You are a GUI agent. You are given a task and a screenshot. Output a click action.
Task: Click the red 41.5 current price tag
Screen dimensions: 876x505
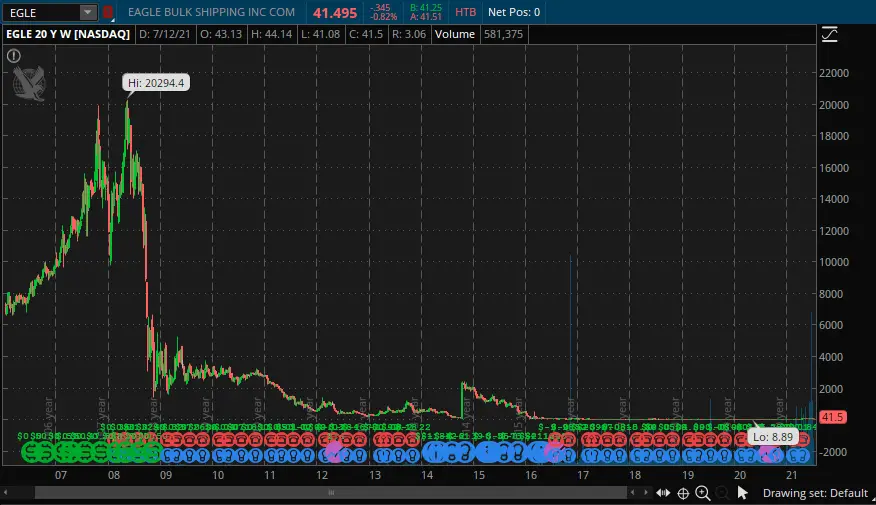[832, 417]
